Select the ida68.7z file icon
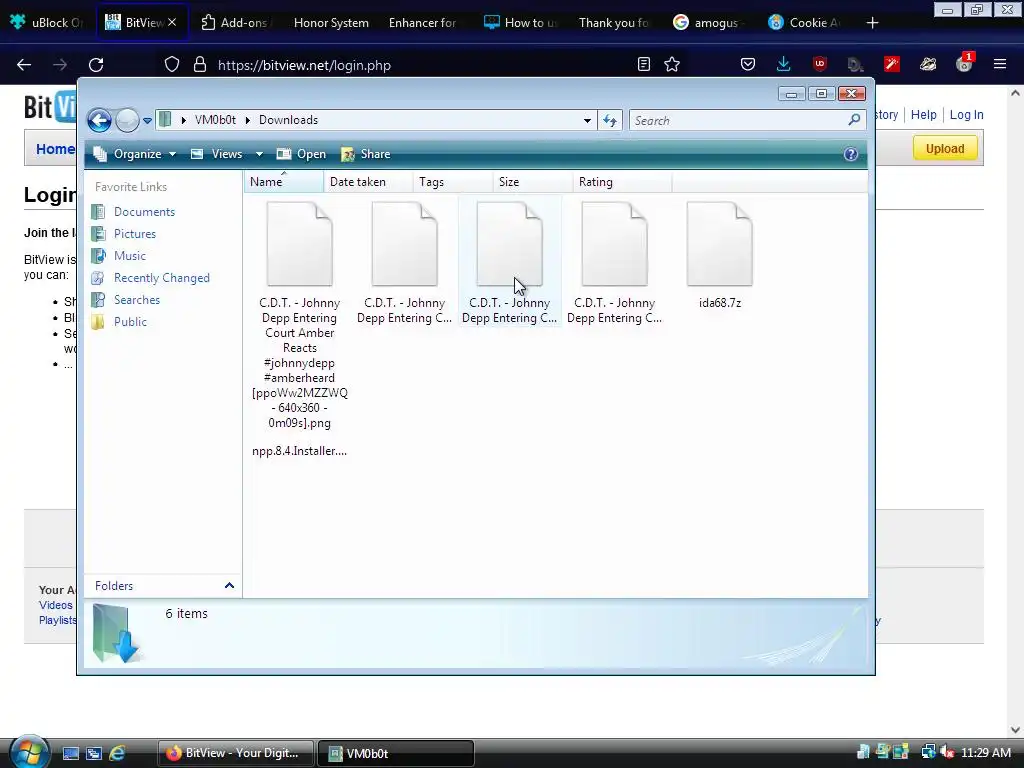The image size is (1024, 768). 720,244
